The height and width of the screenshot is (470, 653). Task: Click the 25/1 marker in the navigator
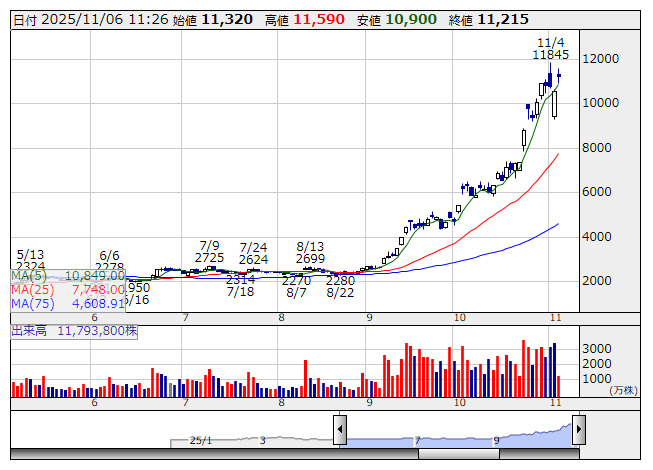201,440
